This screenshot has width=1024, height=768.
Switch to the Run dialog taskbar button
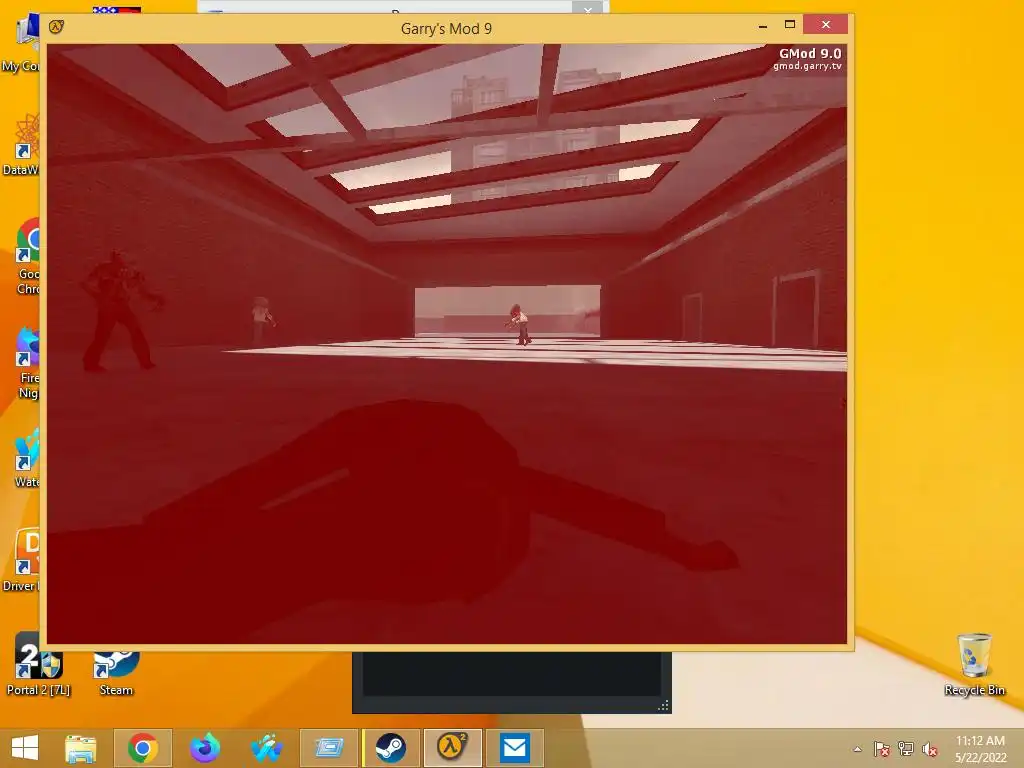coord(328,748)
